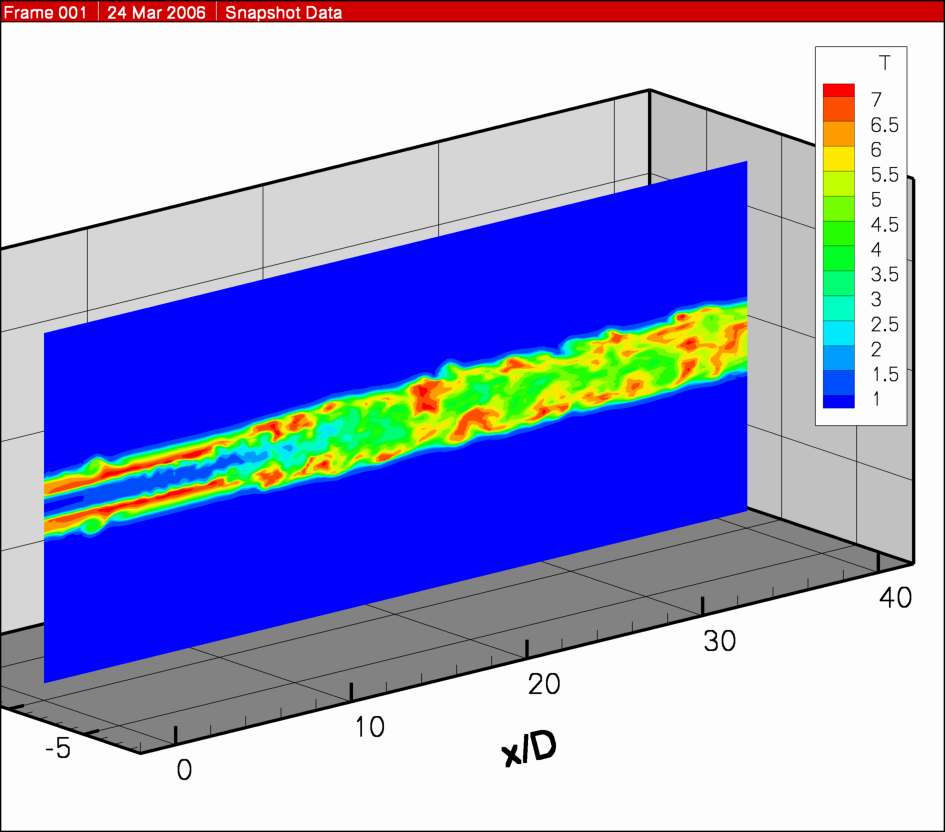The width and height of the screenshot is (945, 832).
Task: Pick the cyan legend band beside 2.5
Action: pyautogui.click(x=839, y=325)
